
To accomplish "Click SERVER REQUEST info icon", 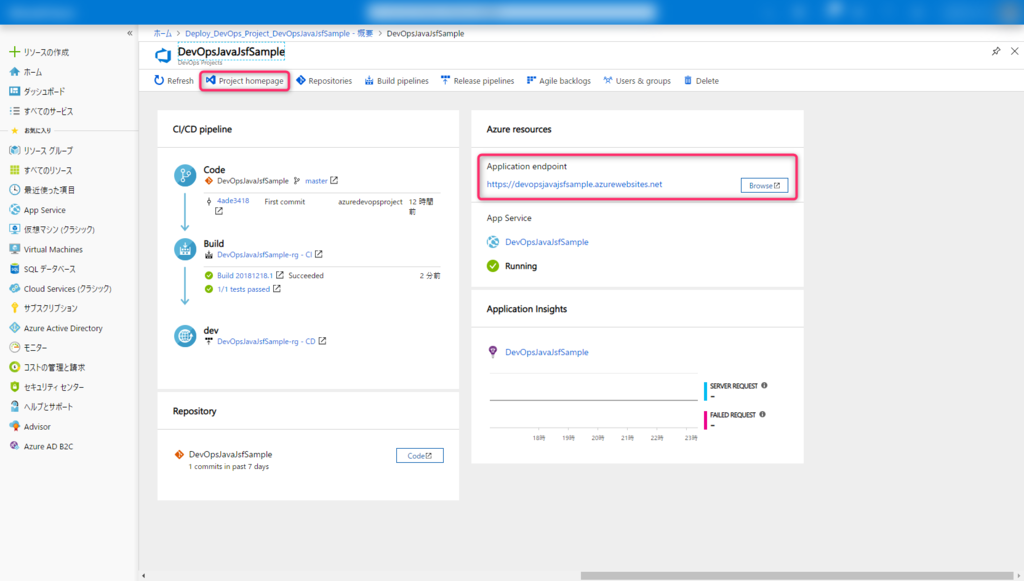I will point(764,386).
